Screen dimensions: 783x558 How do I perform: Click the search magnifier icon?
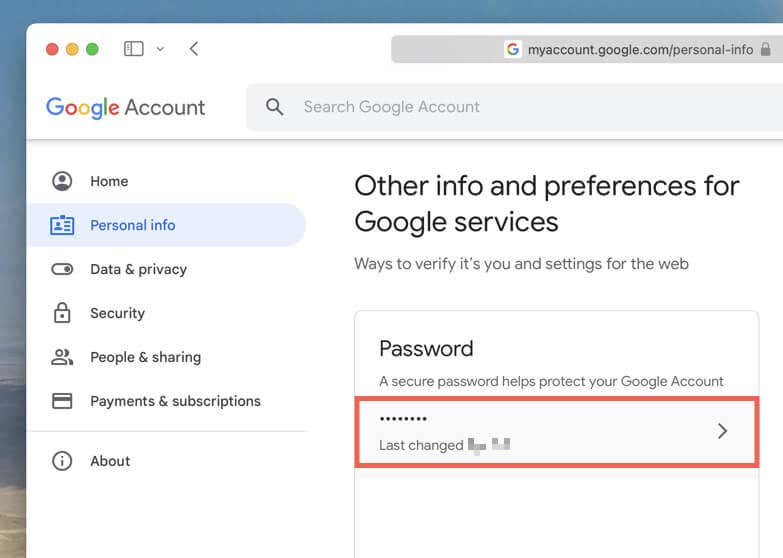(x=274, y=107)
